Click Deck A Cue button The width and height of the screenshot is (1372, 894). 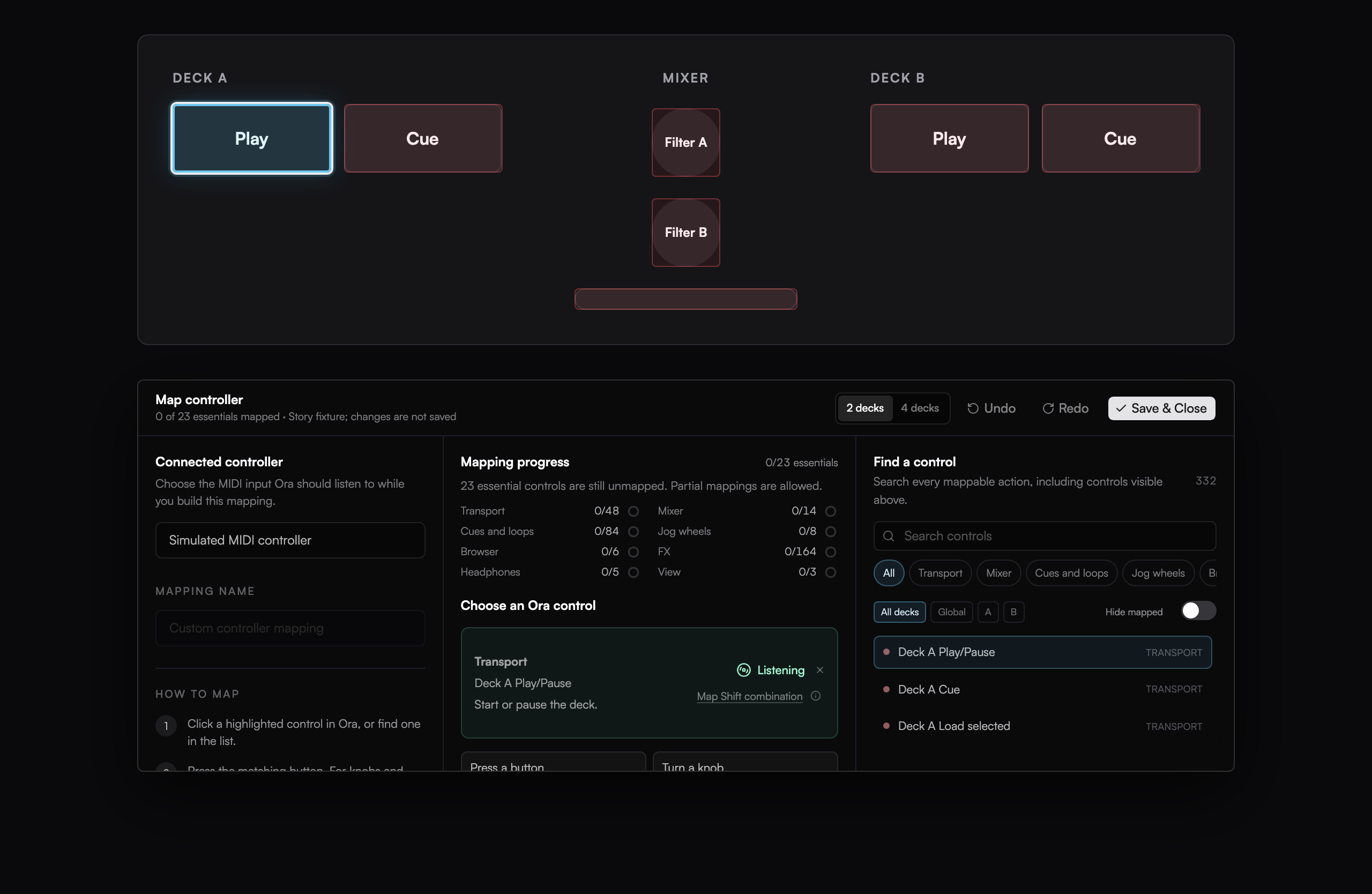[x=422, y=138]
